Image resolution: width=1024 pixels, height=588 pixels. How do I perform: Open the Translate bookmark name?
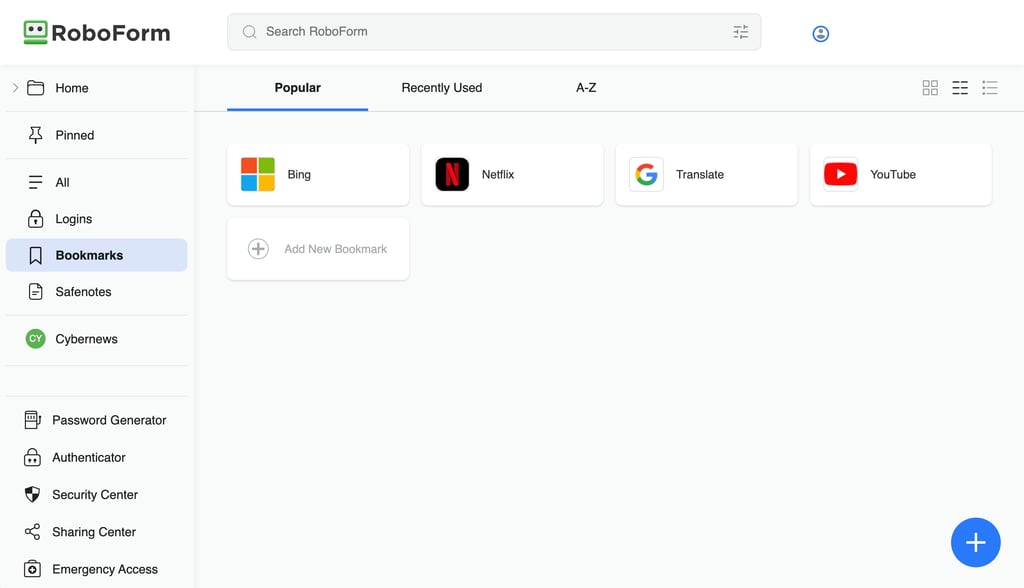pyautogui.click(x=700, y=174)
